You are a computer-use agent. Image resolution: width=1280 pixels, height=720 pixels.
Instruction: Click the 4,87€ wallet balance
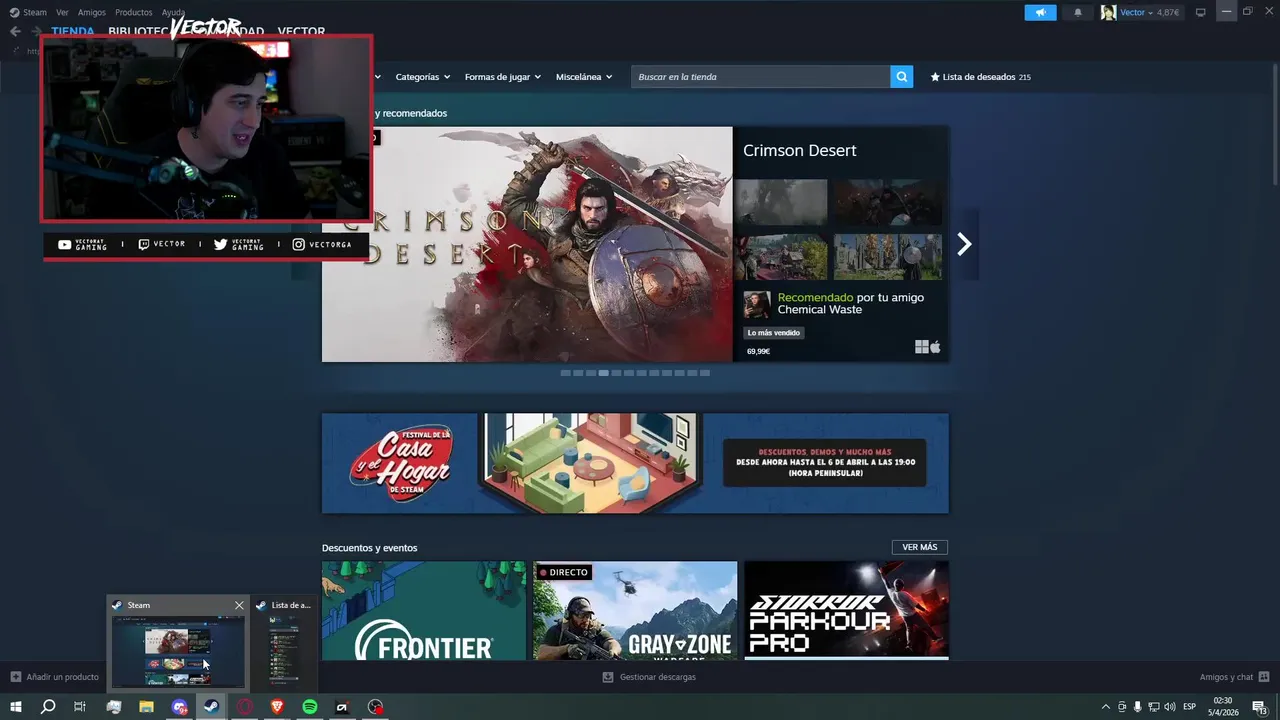click(1168, 12)
